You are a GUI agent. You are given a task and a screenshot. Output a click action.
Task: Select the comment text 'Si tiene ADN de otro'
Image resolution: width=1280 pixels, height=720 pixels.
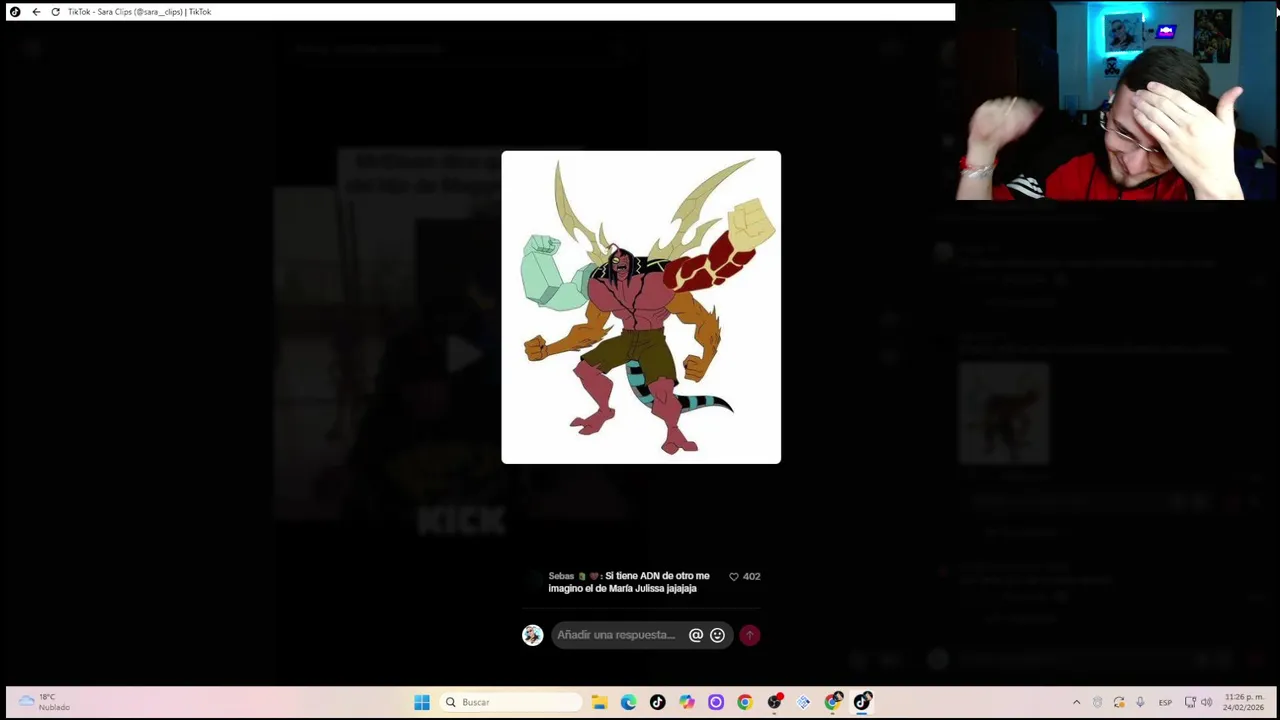(x=647, y=576)
